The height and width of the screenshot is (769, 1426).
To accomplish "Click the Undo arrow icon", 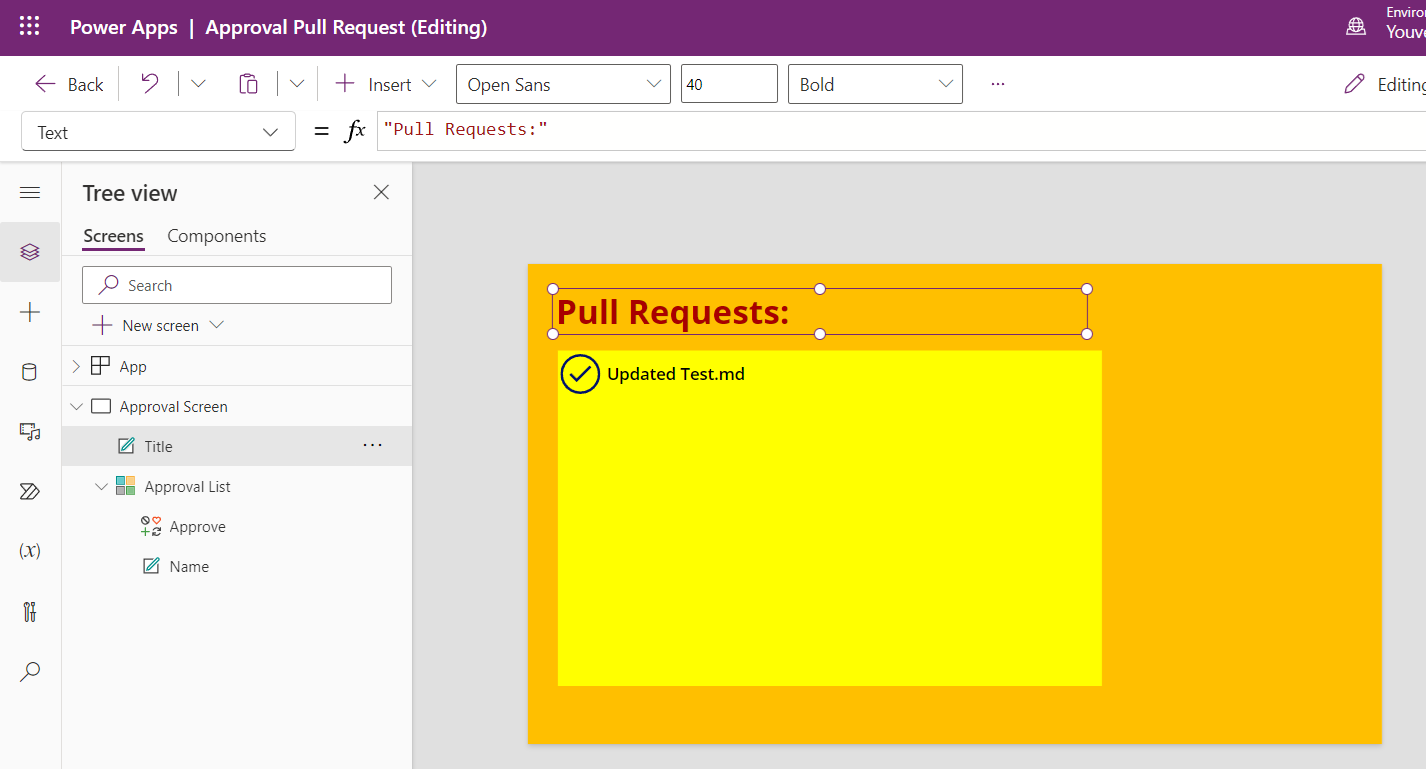I will 146,84.
